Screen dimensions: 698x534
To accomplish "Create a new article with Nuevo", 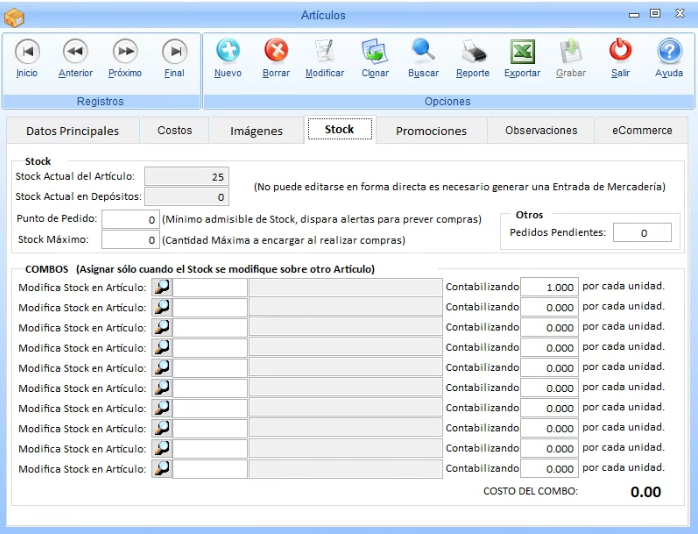I will [x=228, y=58].
